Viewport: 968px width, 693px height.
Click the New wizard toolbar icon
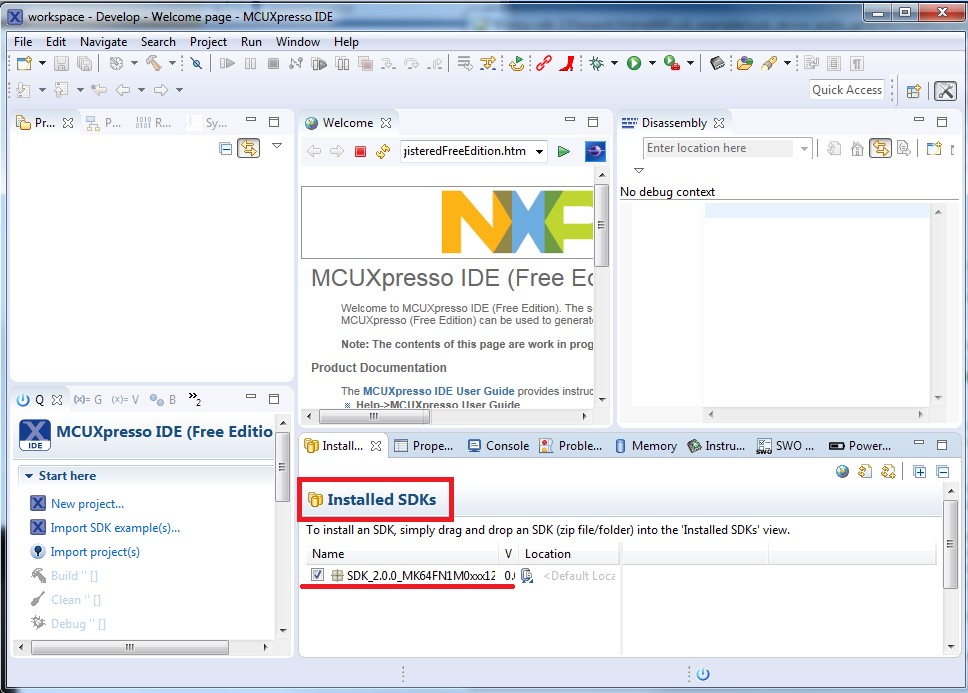[25, 64]
